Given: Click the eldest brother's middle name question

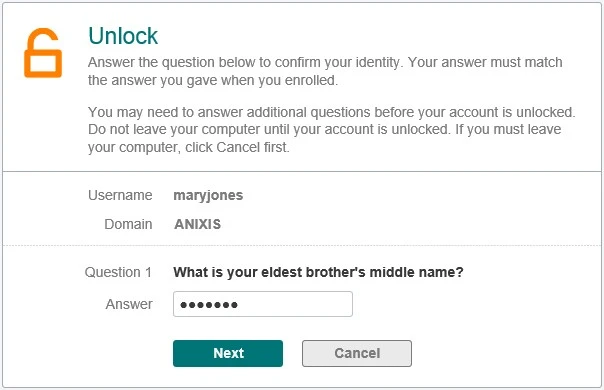Looking at the screenshot, I should (x=318, y=272).
